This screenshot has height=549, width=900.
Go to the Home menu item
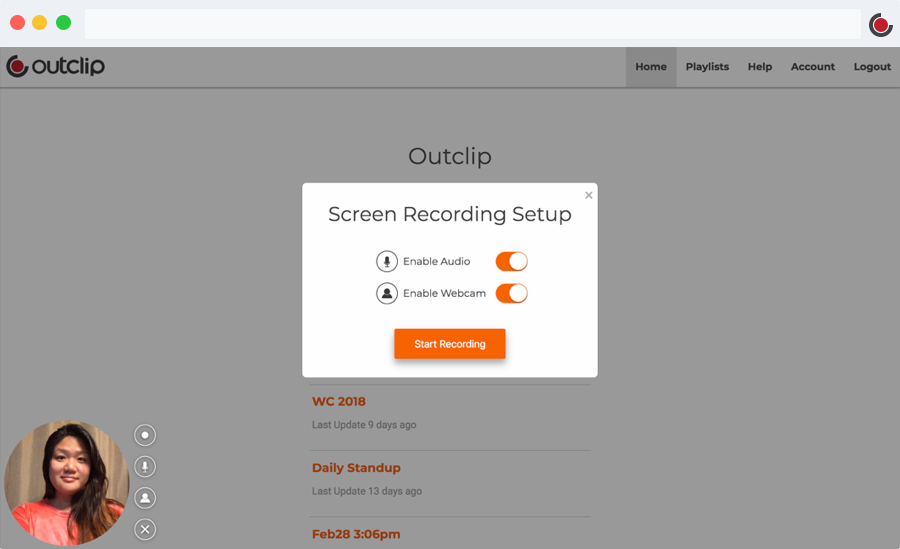(651, 67)
